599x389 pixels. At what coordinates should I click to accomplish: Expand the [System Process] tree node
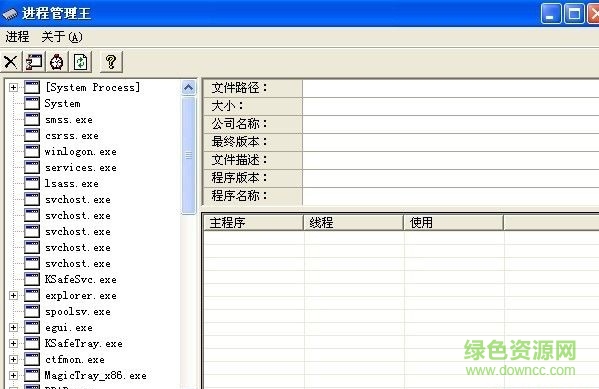pyautogui.click(x=13, y=88)
